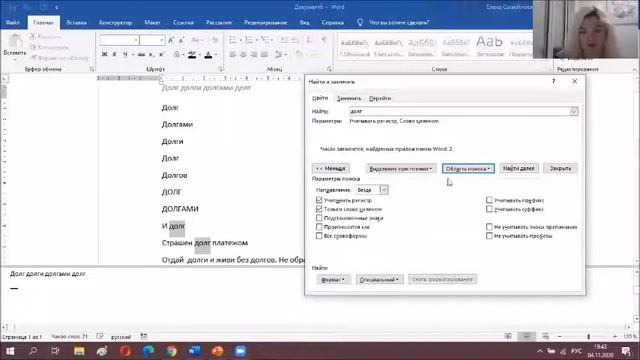The width and height of the screenshot is (640, 360).
Task: Open Windows Start menu
Action: pyautogui.click(x=10, y=351)
